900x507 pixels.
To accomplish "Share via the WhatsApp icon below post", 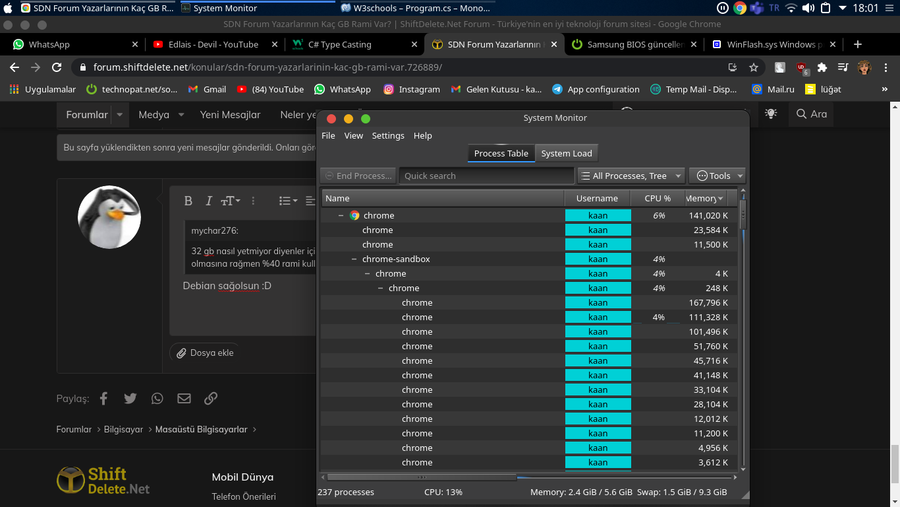I will tap(157, 398).
